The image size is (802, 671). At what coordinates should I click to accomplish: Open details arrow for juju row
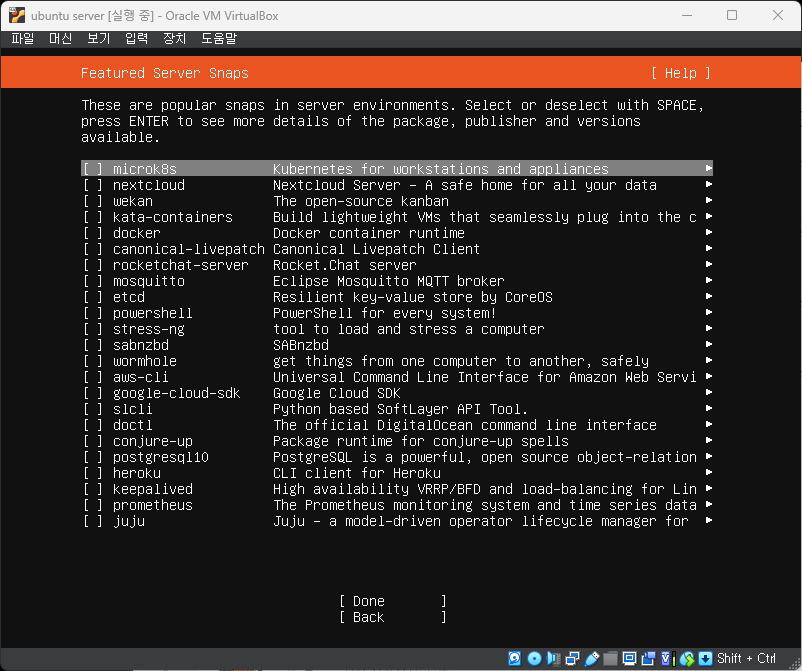tap(709, 520)
